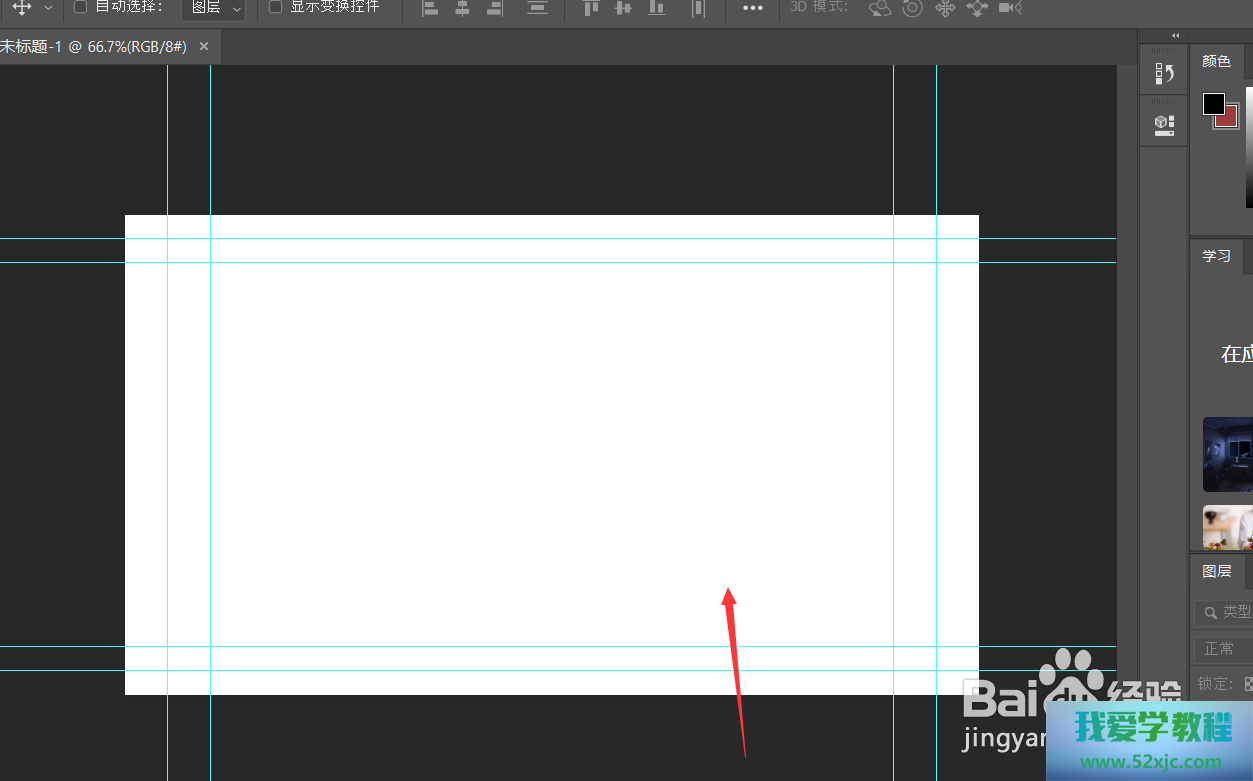This screenshot has height=781, width=1253.
Task: Open the 3D panel cube icon
Action: [1164, 125]
